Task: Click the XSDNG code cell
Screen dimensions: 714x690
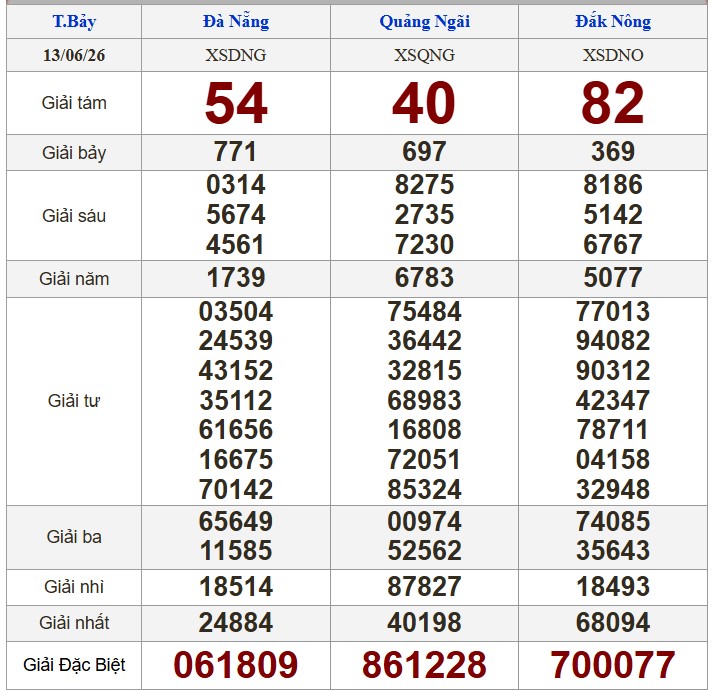Action: pyautogui.click(x=236, y=55)
